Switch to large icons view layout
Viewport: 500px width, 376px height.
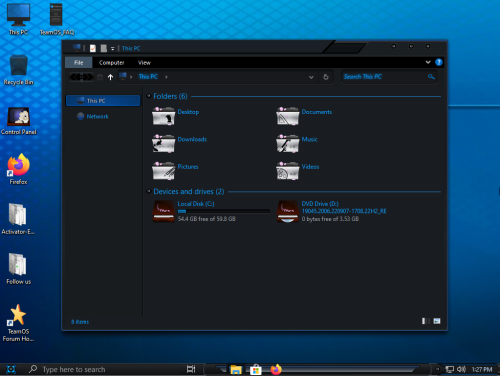(x=437, y=321)
